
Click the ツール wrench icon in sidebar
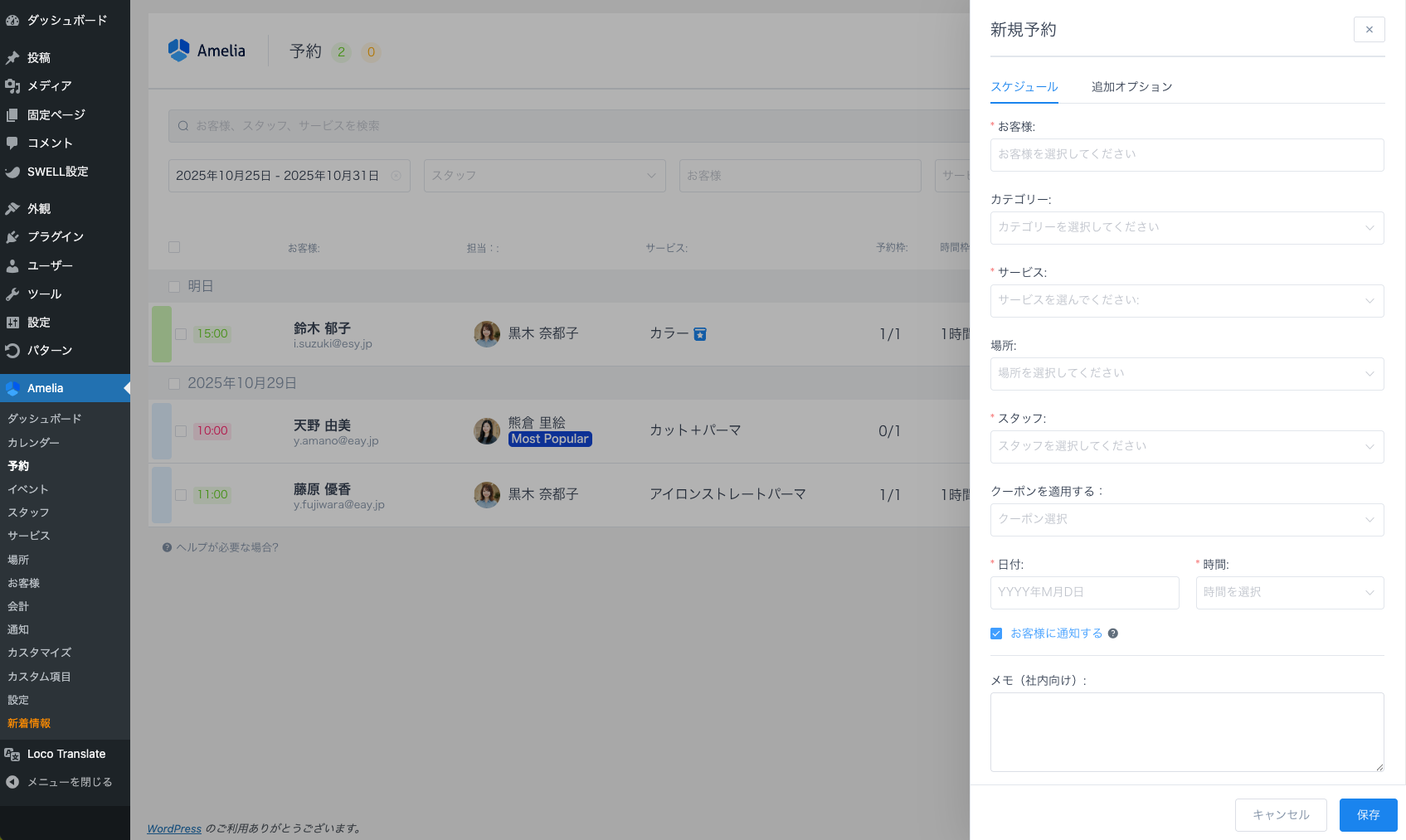click(12, 294)
